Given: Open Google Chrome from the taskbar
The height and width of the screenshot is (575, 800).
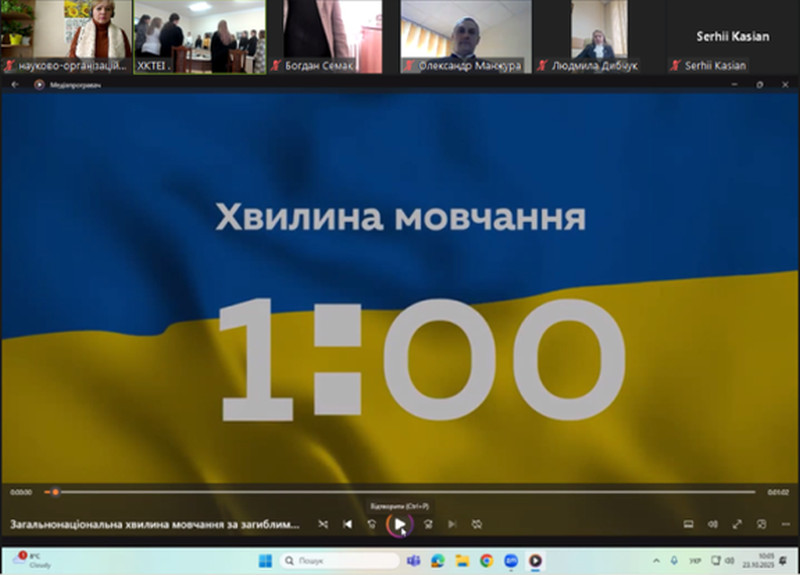Looking at the screenshot, I should (x=486, y=561).
